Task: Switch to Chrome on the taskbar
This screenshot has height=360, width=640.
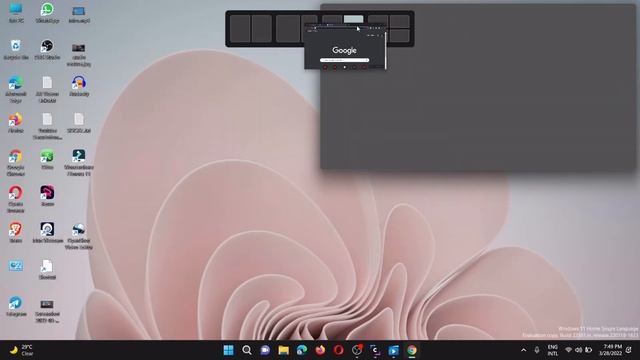Action: (x=411, y=350)
